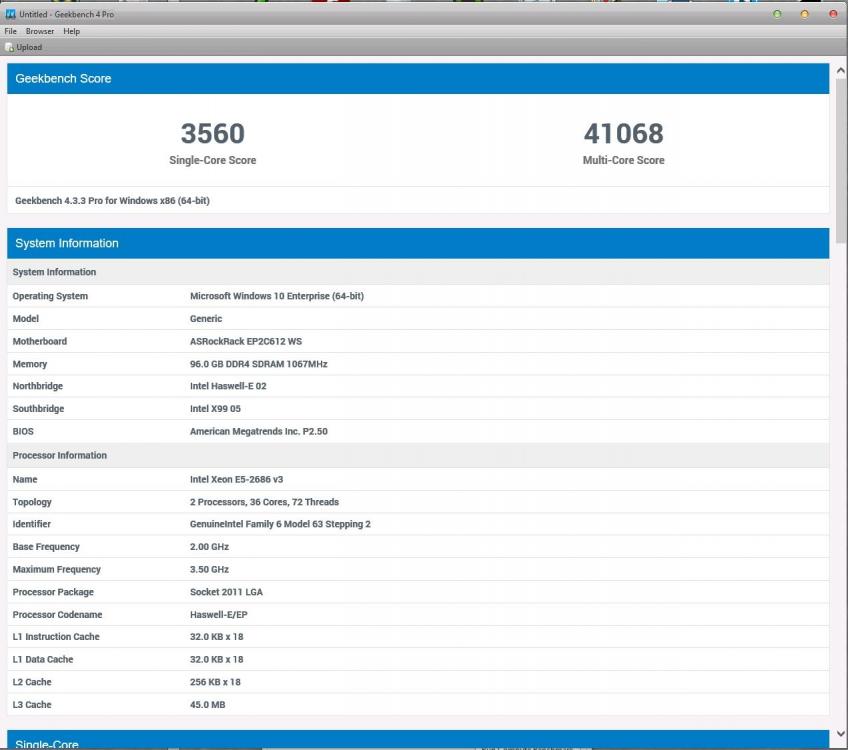
Task: Click the 2.00 GHz base frequency
Action: (209, 547)
